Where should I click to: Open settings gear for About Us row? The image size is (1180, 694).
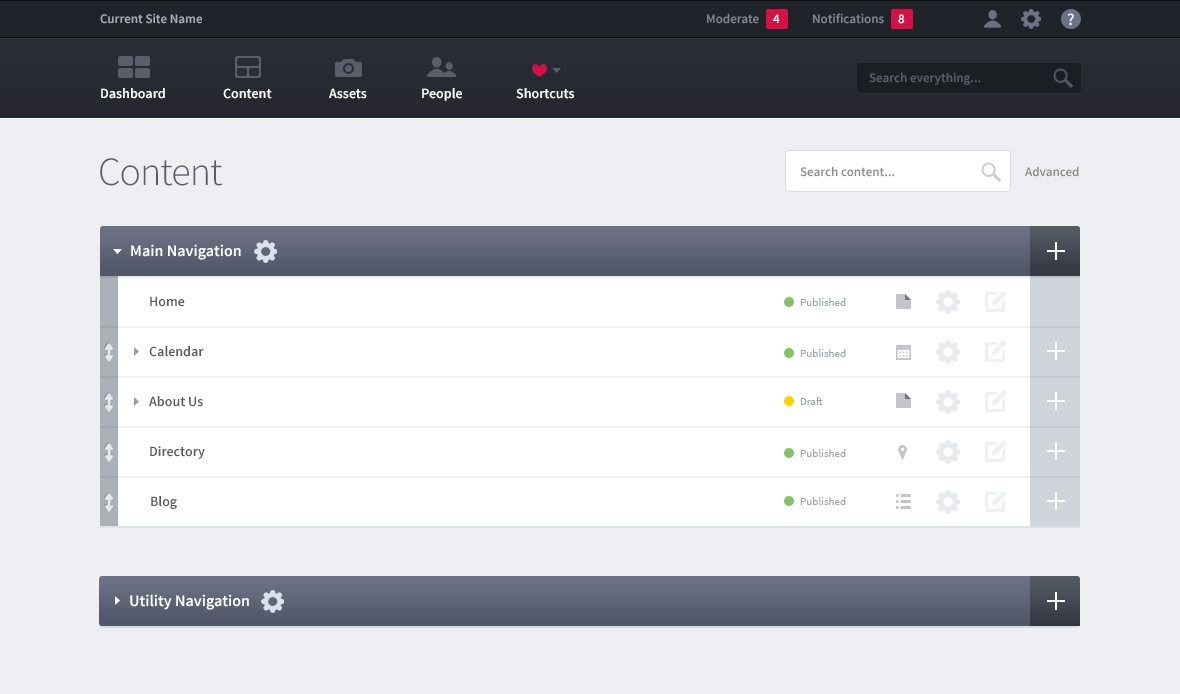tap(947, 401)
